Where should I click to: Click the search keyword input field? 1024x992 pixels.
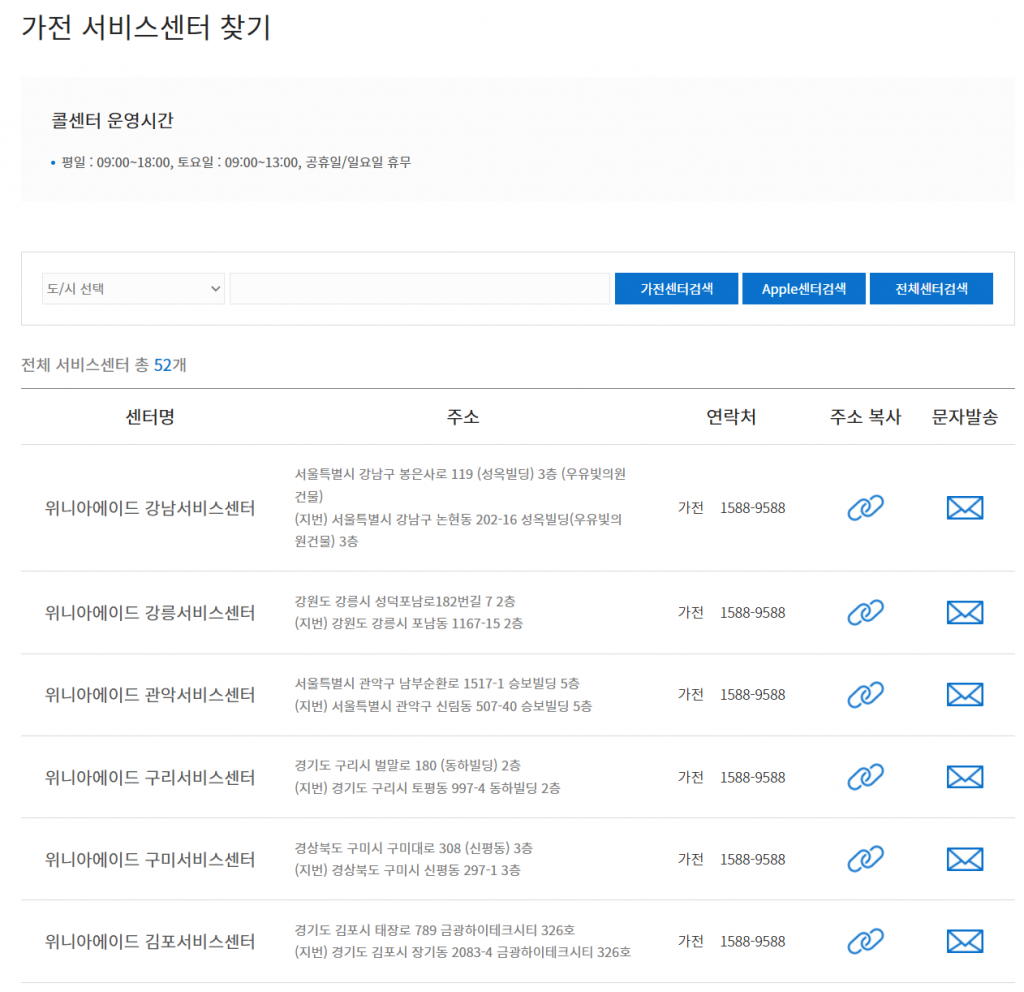tap(420, 288)
